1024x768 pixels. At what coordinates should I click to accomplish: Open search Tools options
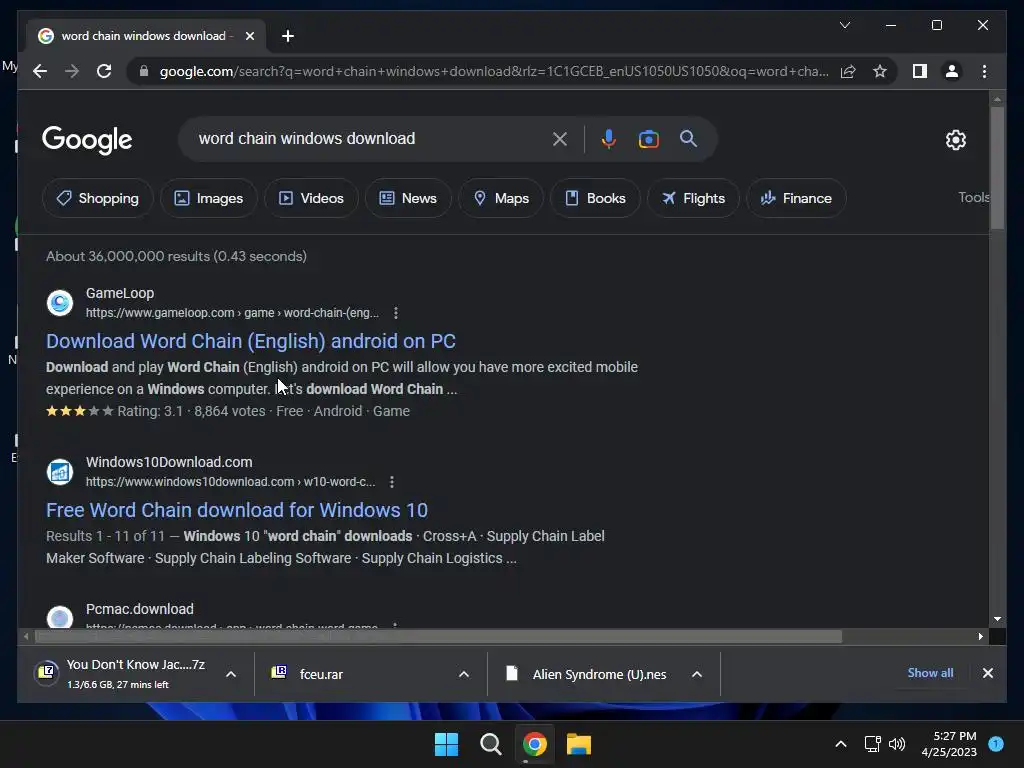click(x=973, y=197)
